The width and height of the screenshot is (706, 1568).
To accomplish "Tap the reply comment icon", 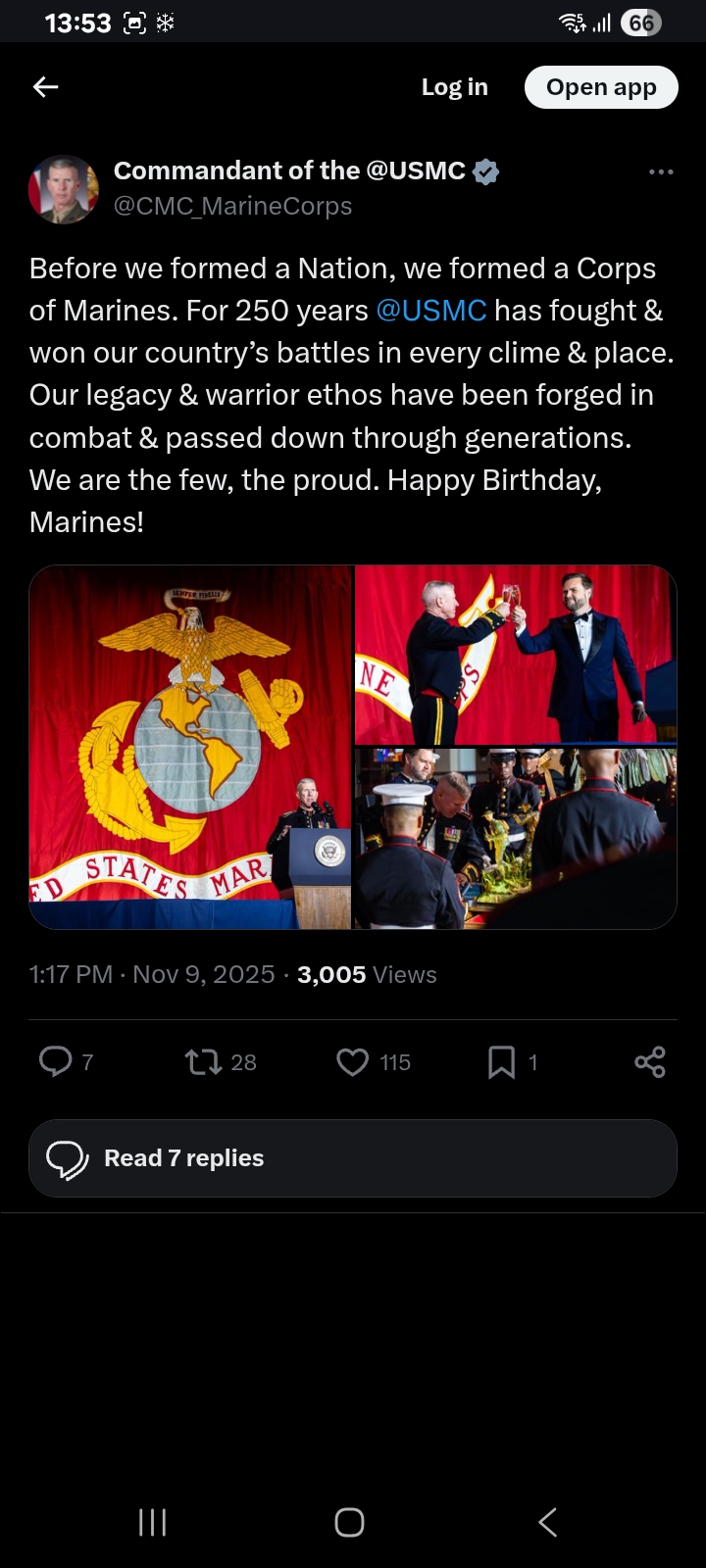I will coord(56,1061).
